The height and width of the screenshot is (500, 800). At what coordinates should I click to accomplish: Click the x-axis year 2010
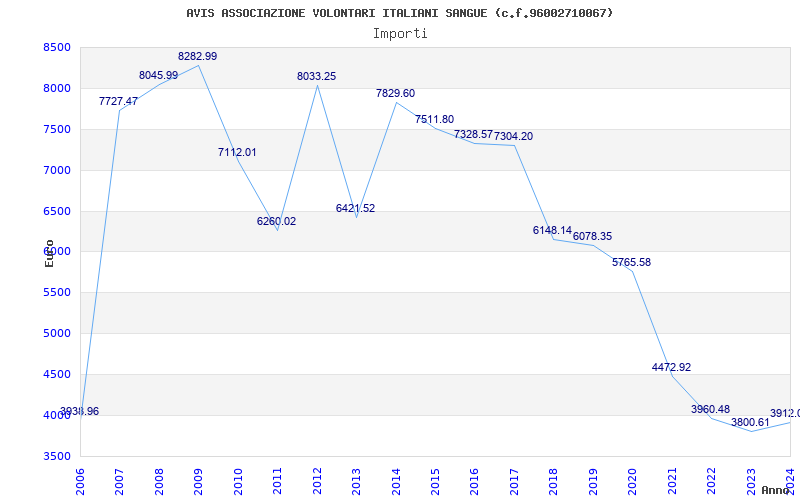click(x=238, y=482)
